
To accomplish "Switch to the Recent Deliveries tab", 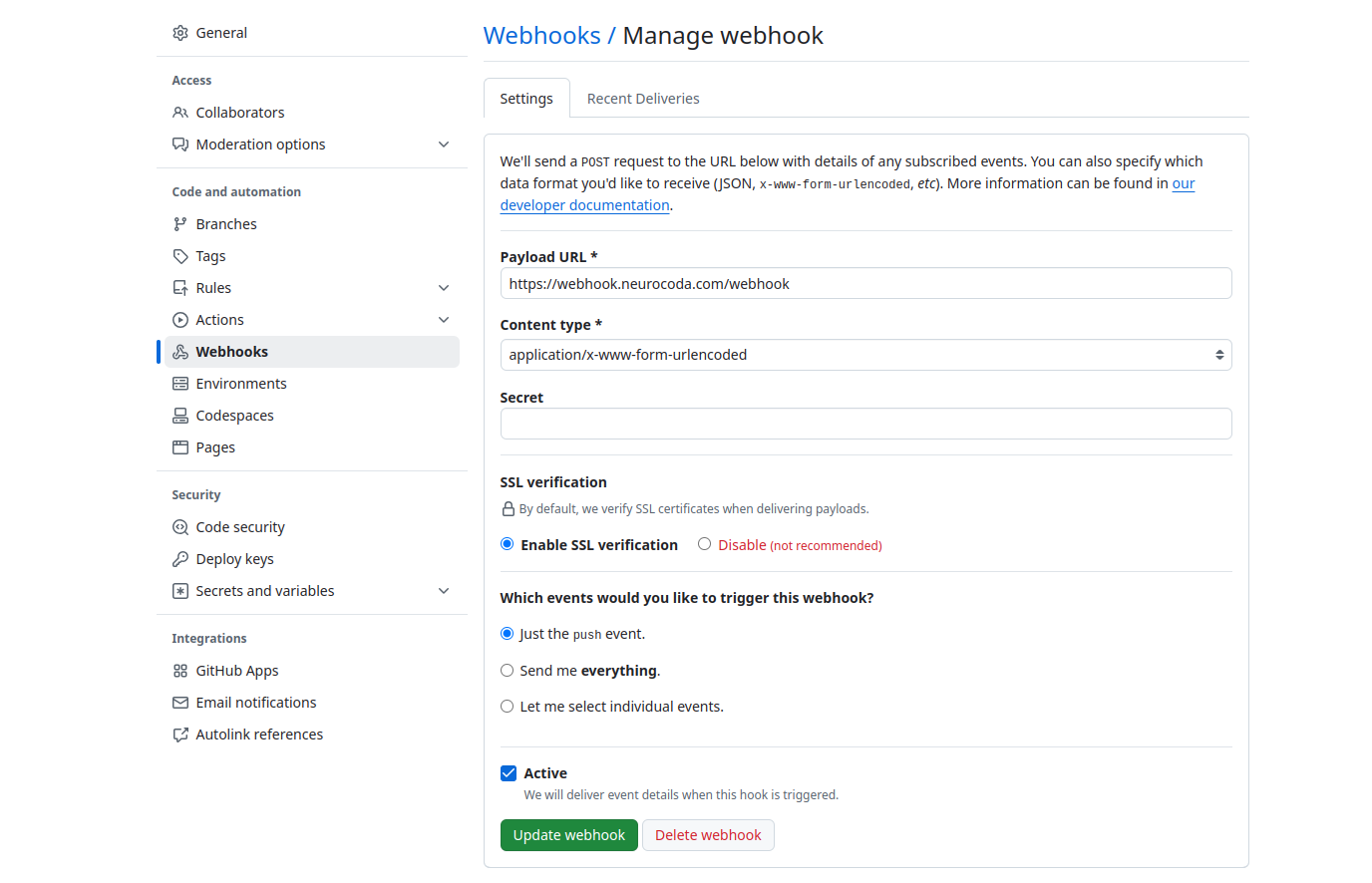I will pos(643,99).
